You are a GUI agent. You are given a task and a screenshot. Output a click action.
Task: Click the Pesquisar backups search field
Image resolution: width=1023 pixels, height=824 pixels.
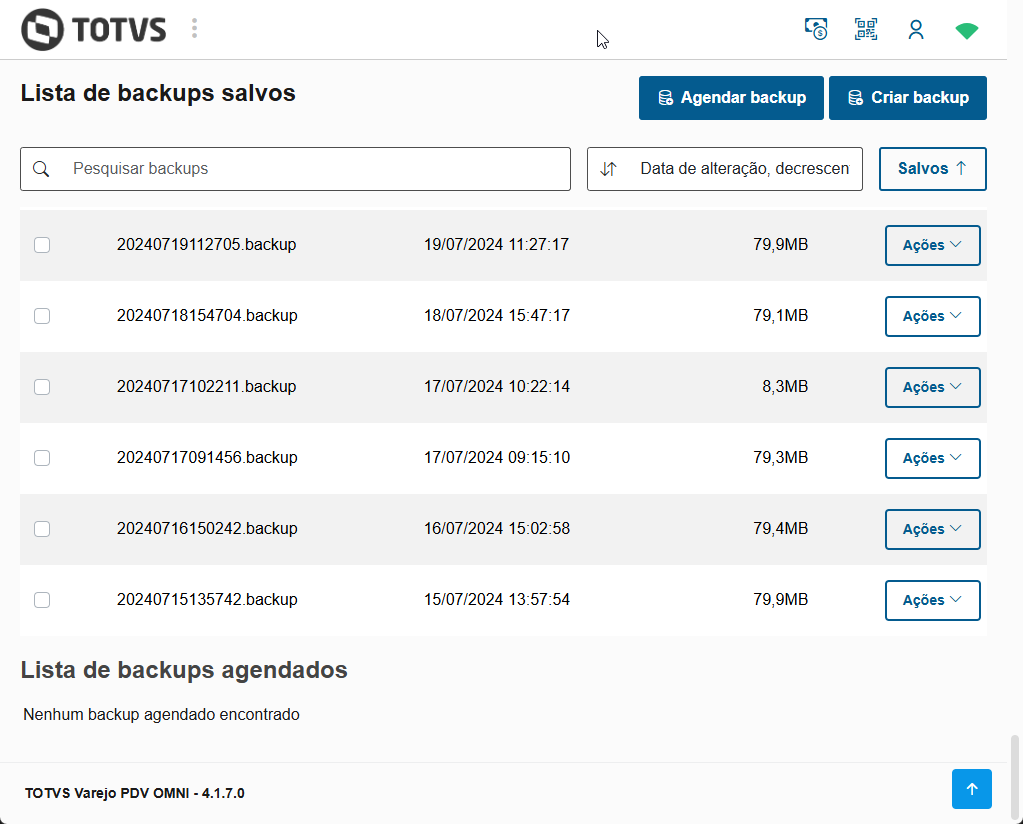(x=315, y=169)
